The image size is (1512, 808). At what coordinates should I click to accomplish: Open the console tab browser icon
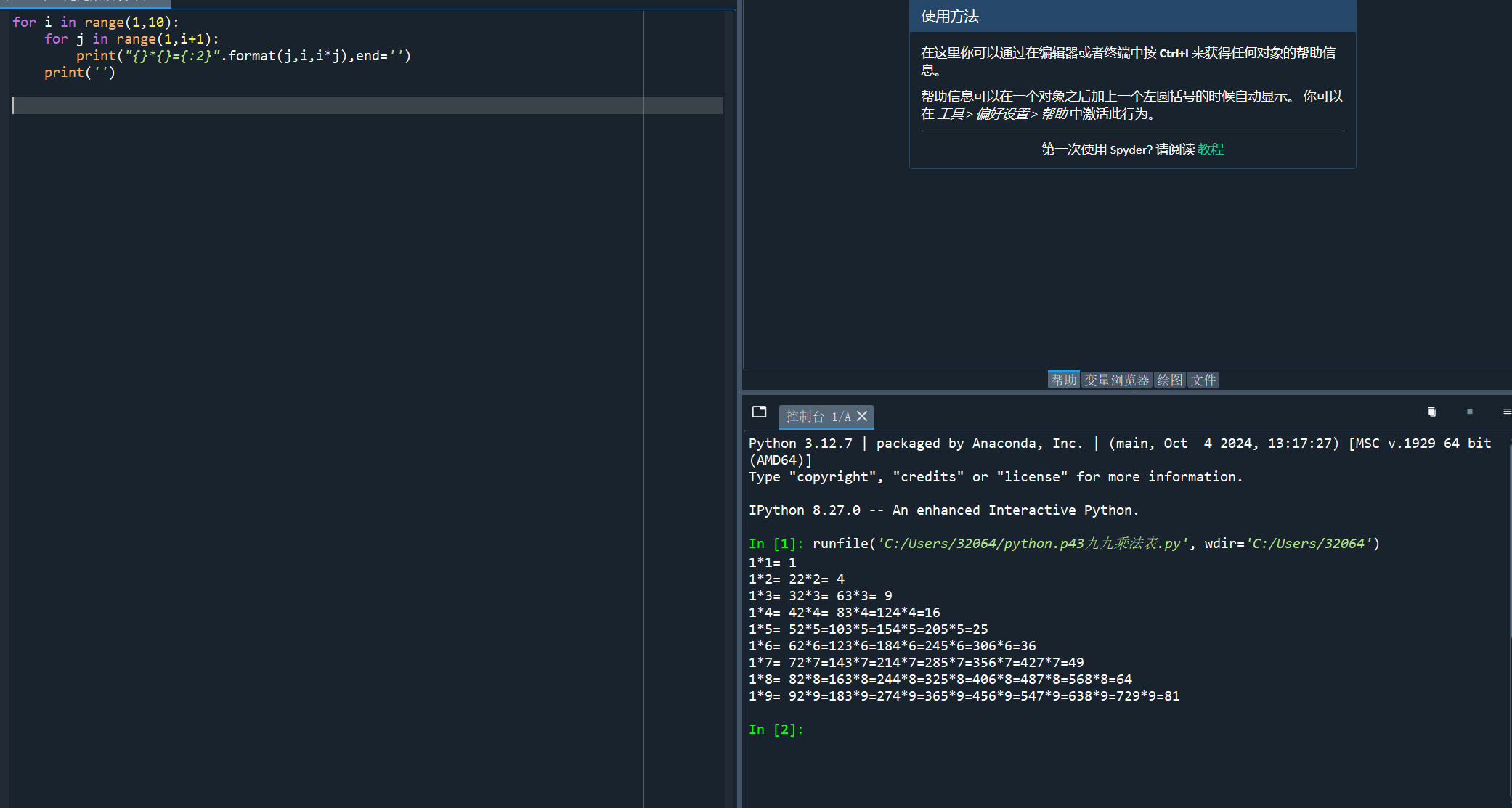click(759, 412)
